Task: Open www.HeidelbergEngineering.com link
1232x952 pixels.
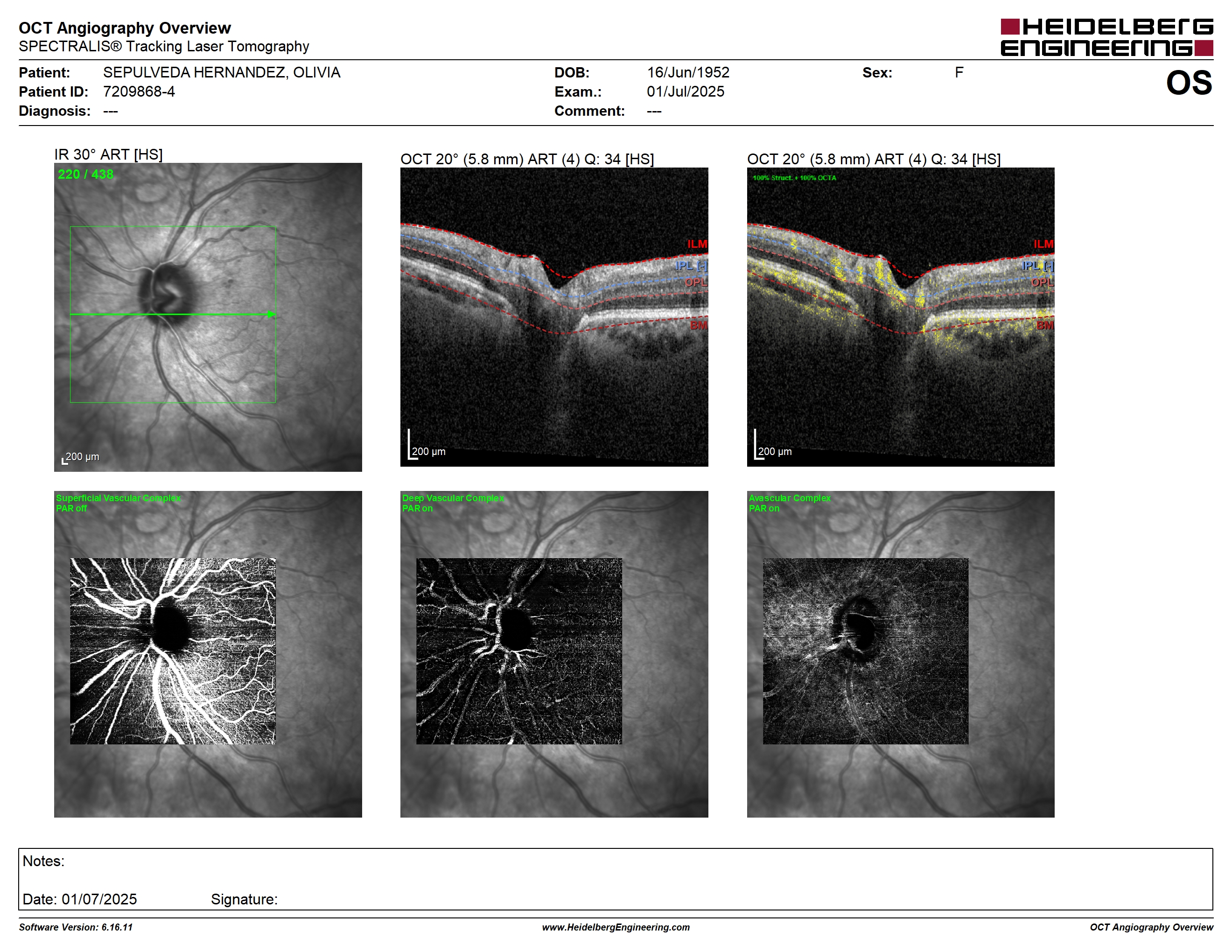Action: point(616,927)
